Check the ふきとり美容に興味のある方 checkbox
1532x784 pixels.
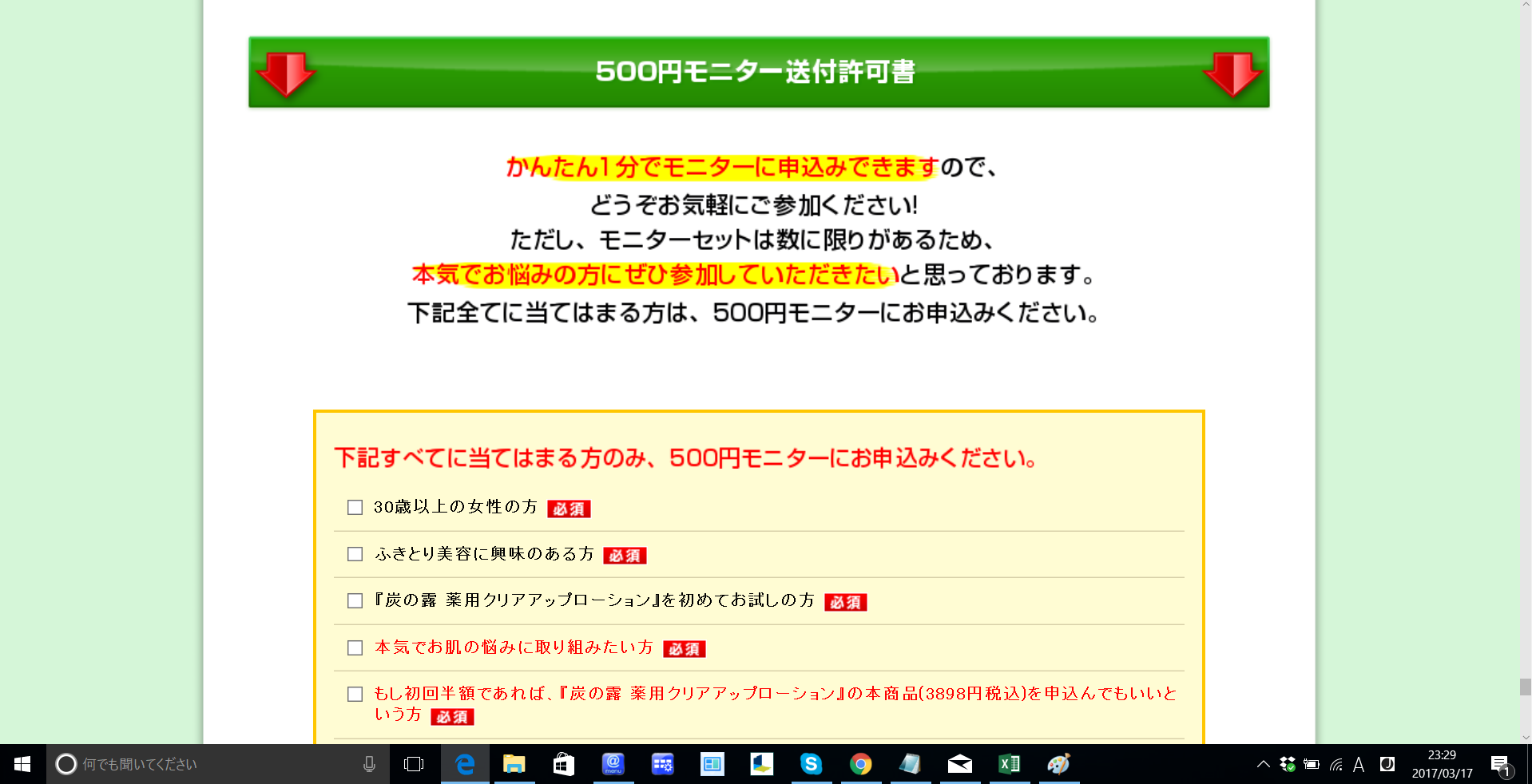pyautogui.click(x=355, y=554)
